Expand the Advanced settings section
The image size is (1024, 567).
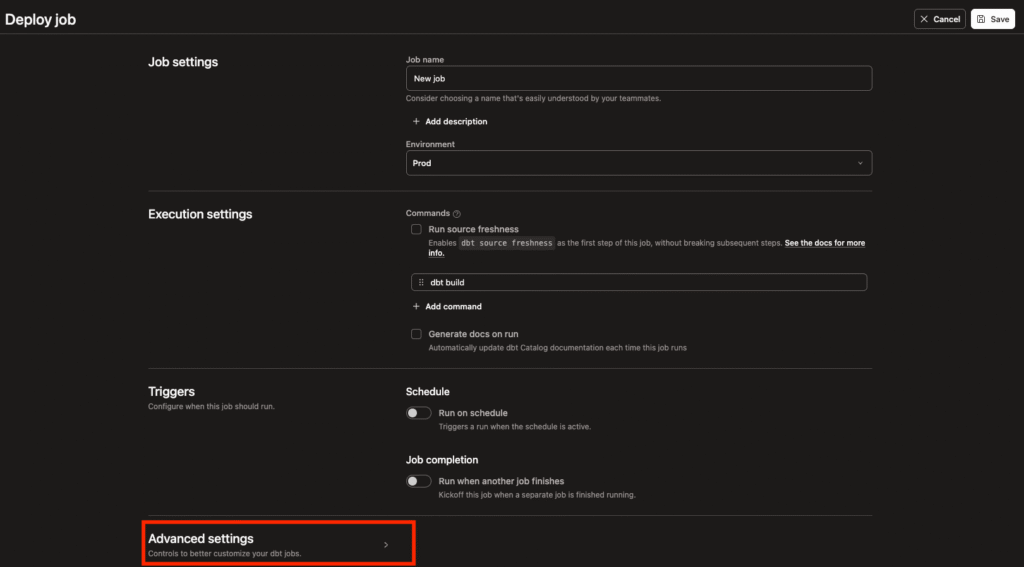[200, 539]
